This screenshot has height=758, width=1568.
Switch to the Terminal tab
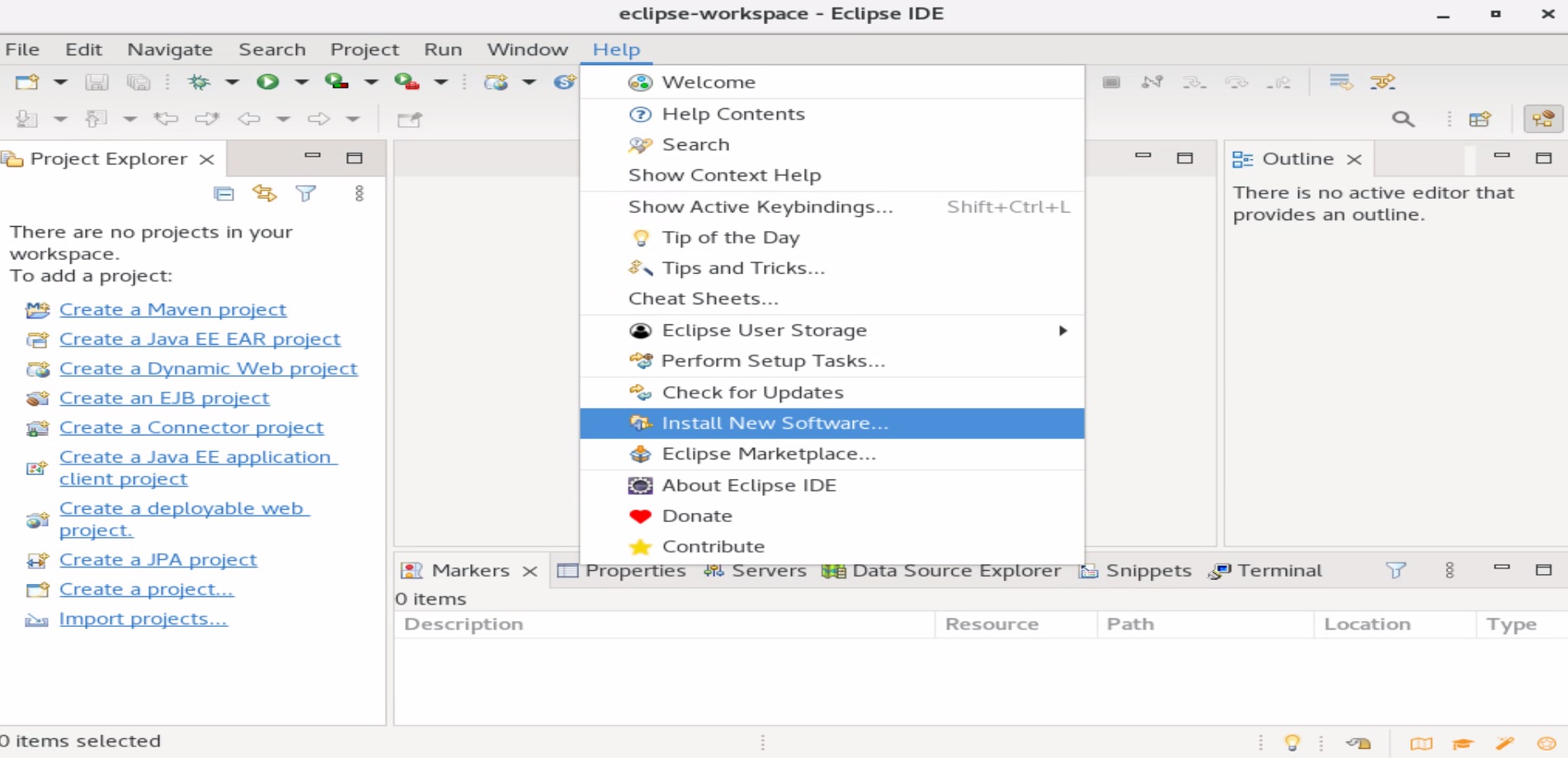coord(1278,571)
